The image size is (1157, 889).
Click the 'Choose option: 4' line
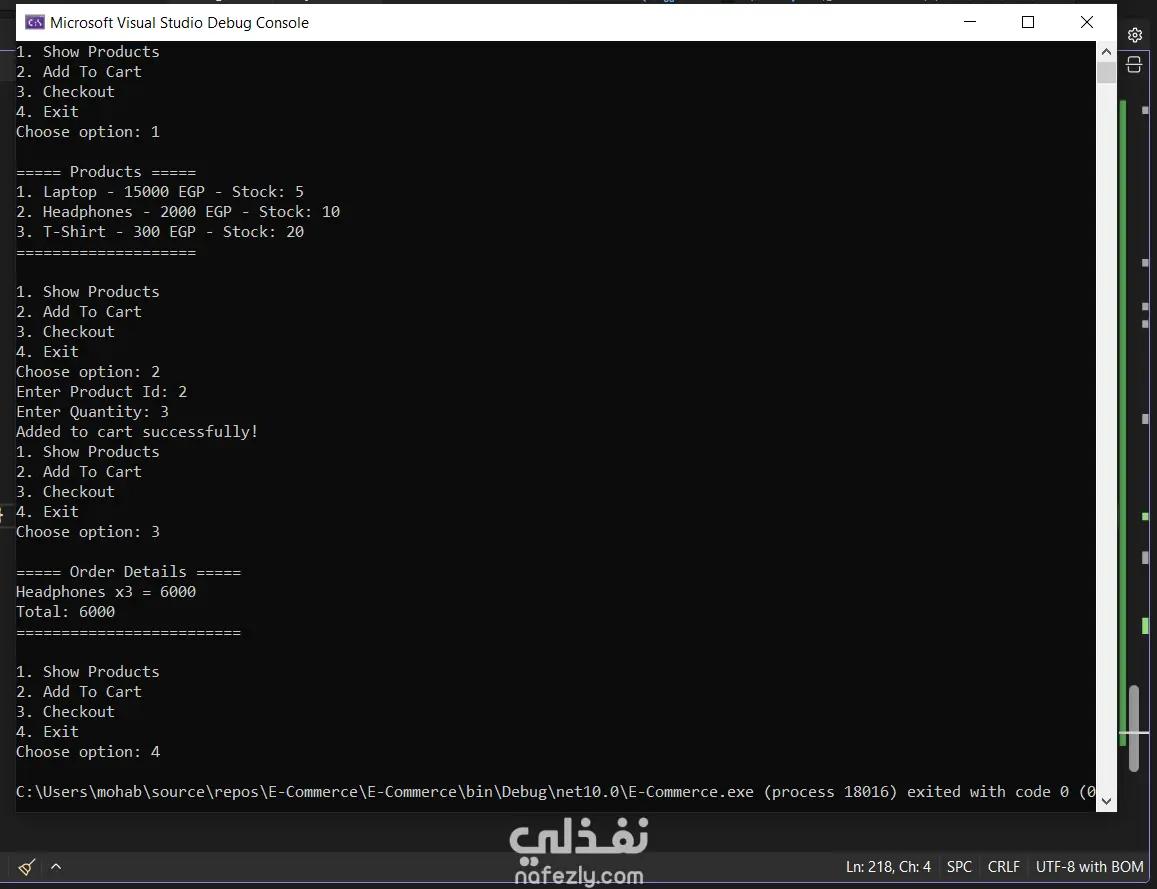coord(88,752)
